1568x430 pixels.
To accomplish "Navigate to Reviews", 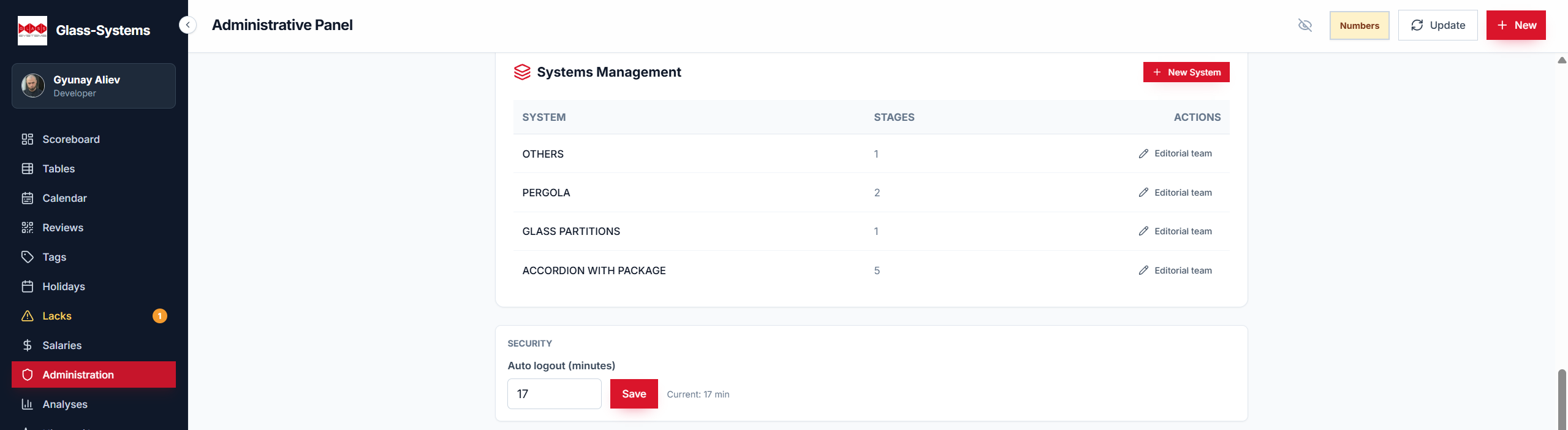I will [x=94, y=228].
